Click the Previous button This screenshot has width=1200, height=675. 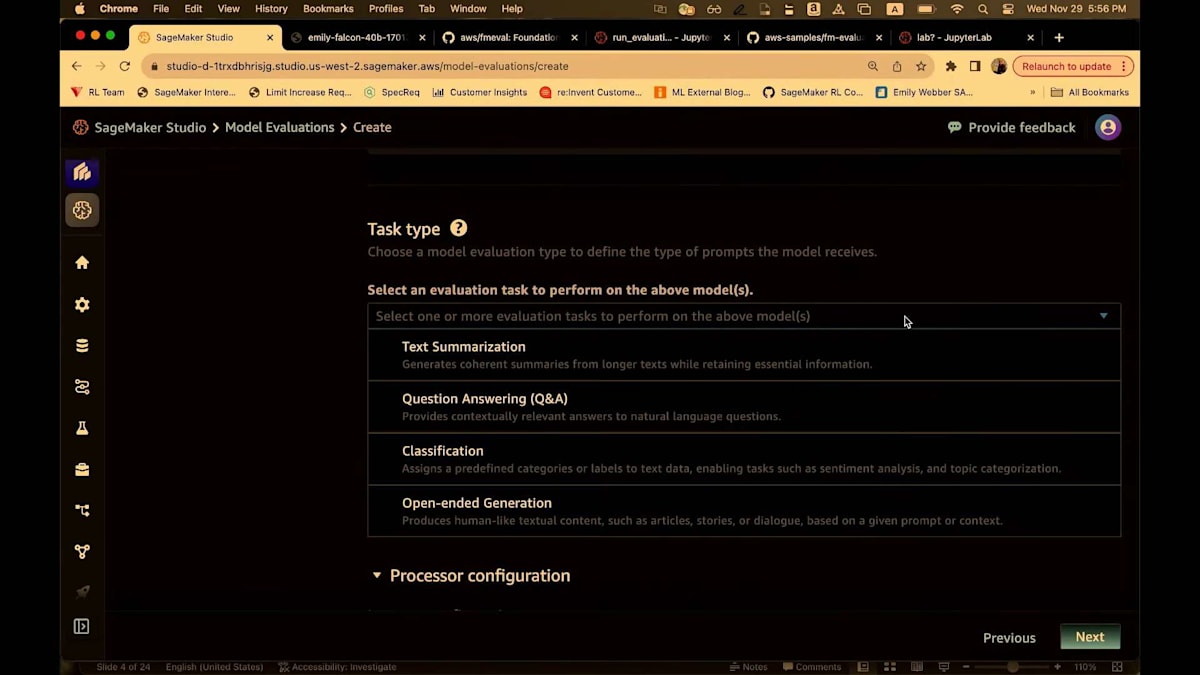tap(1009, 638)
